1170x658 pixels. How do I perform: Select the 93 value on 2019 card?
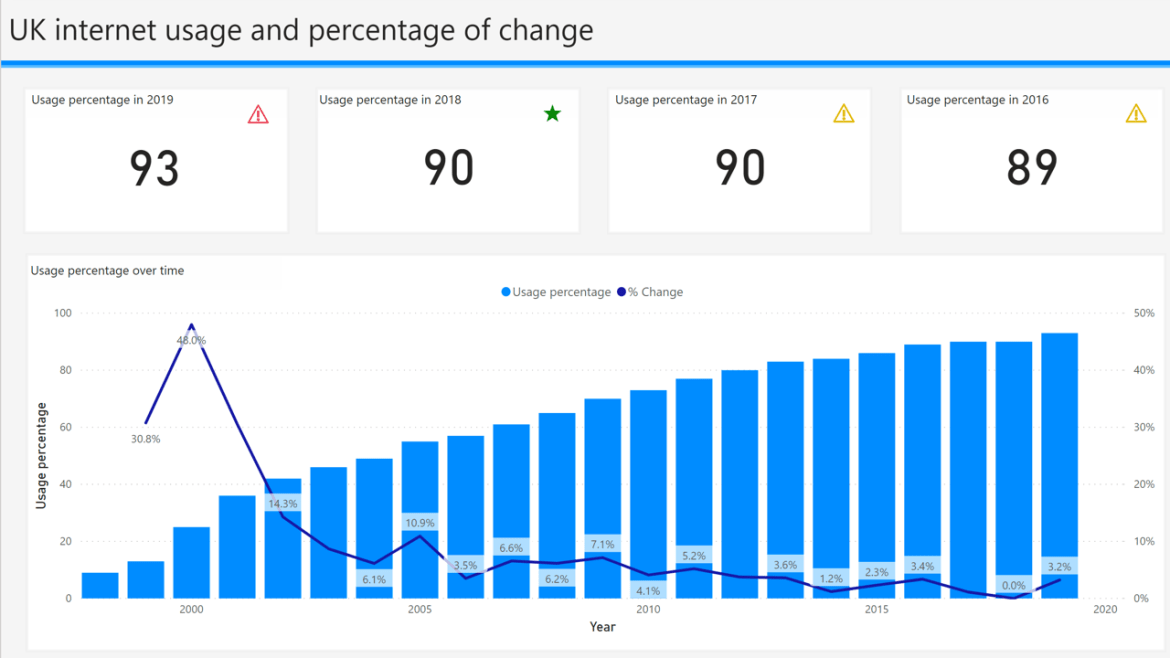[x=154, y=167]
